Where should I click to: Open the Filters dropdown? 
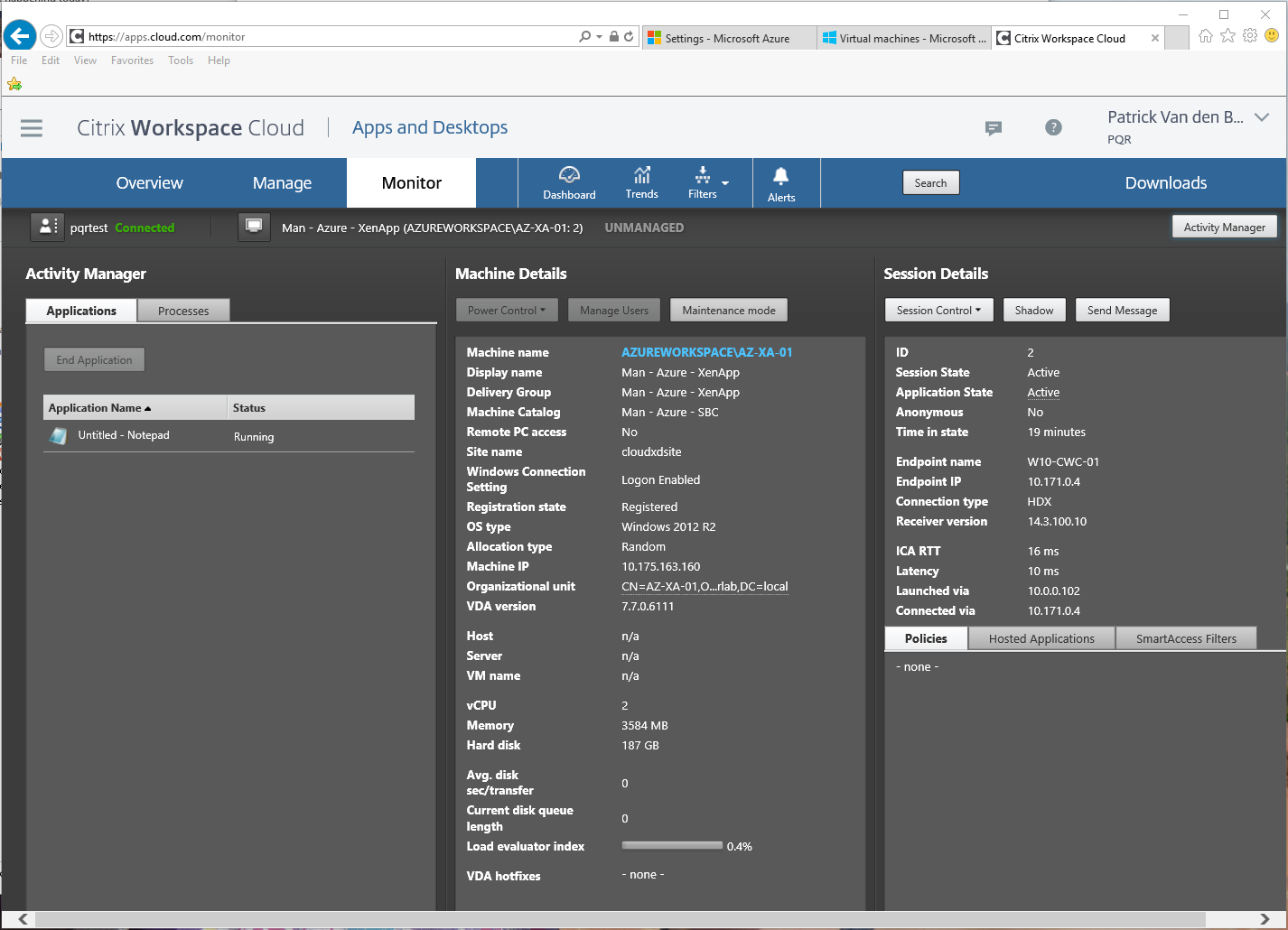point(707,182)
